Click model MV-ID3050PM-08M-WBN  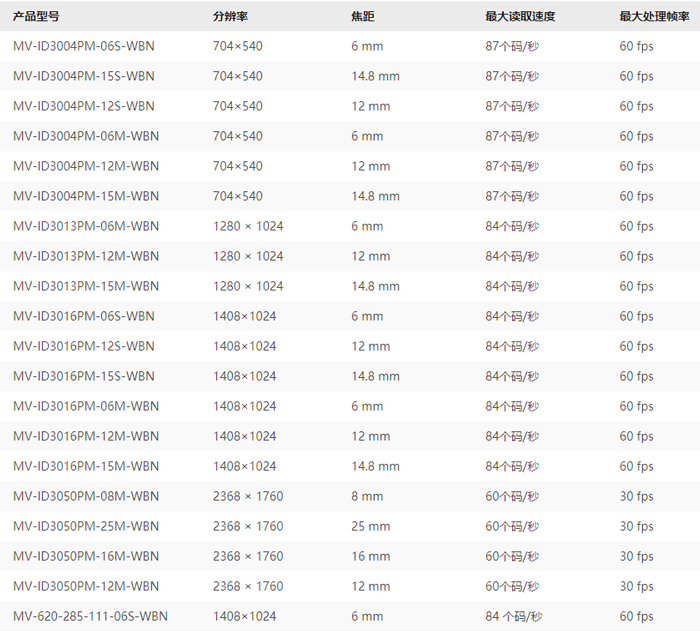click(x=86, y=496)
